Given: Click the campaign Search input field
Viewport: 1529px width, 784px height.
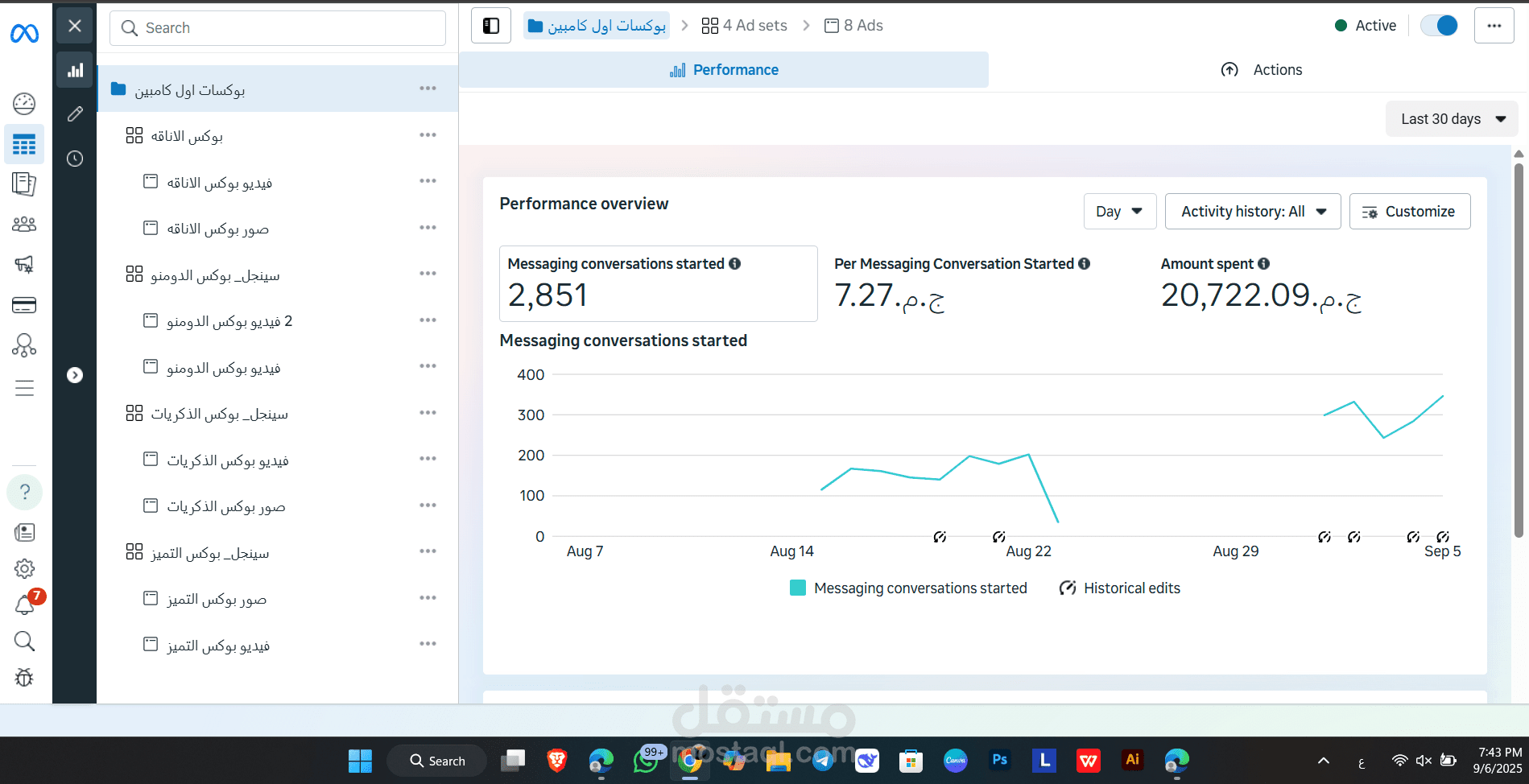Looking at the screenshot, I should pyautogui.click(x=278, y=28).
